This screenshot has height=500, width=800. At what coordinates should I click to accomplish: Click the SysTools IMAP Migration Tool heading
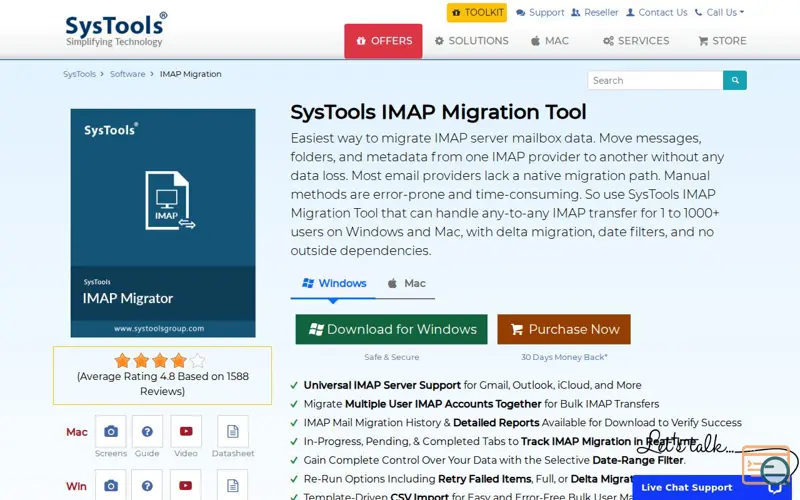click(x=438, y=112)
